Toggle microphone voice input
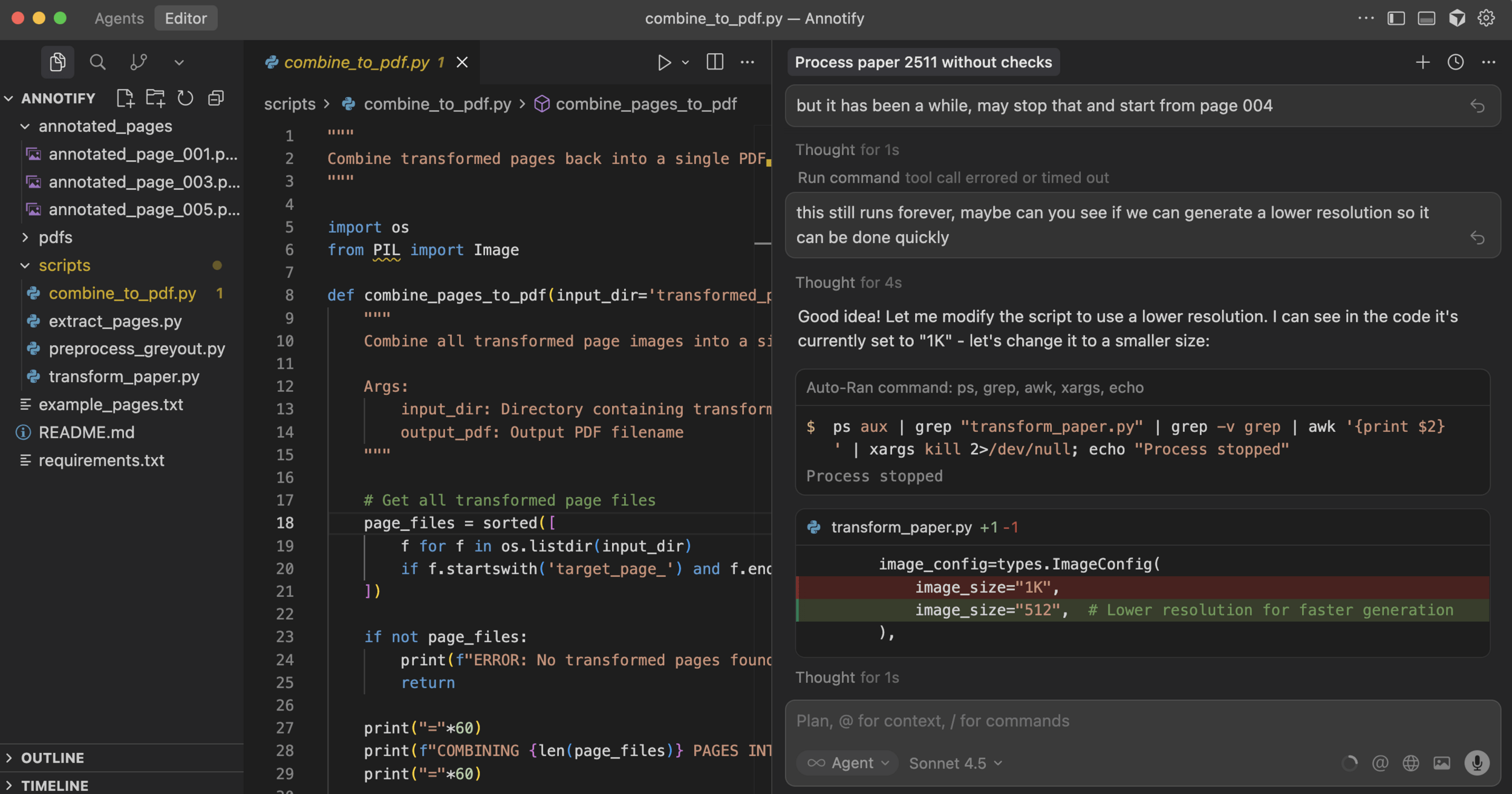 click(x=1477, y=763)
